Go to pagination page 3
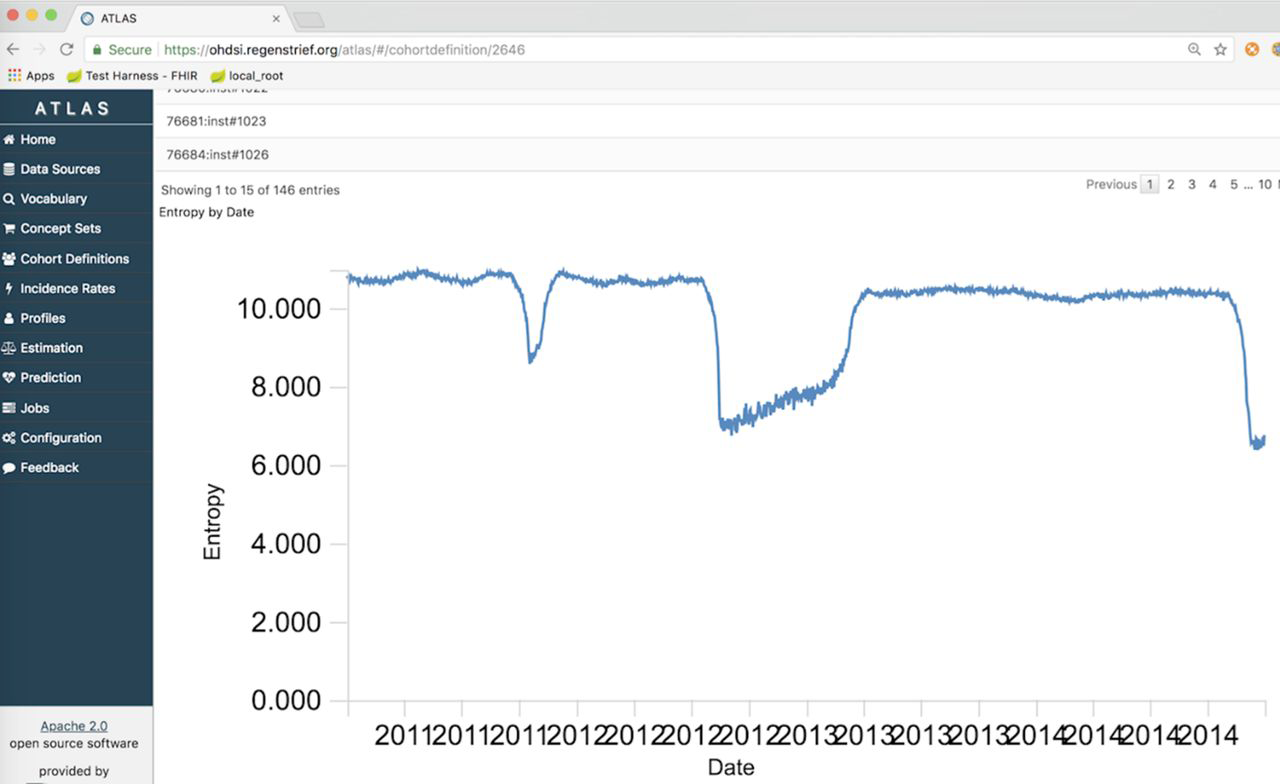The height and width of the screenshot is (784, 1280). [x=1192, y=185]
